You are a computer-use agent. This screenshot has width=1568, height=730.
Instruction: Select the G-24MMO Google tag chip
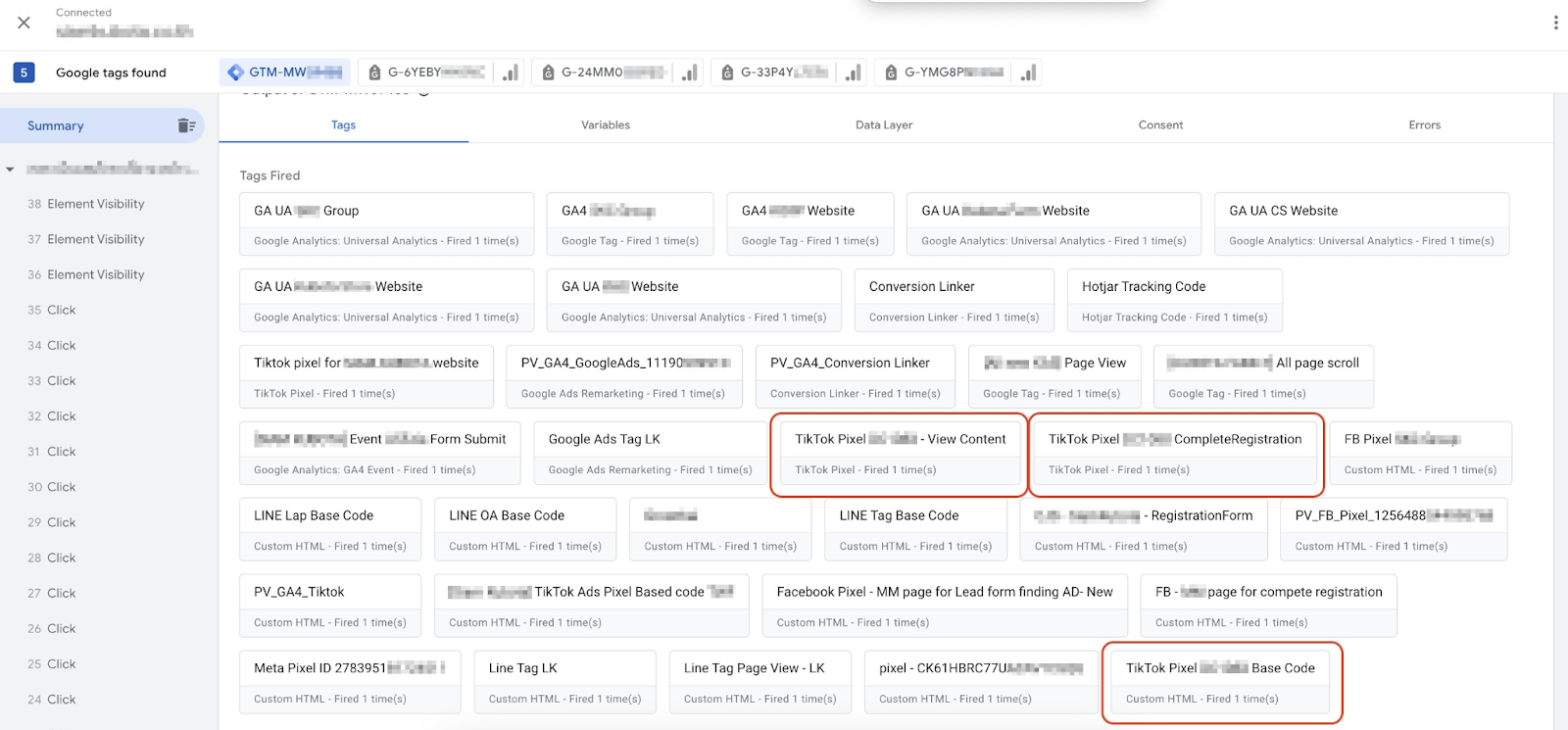tap(618, 73)
